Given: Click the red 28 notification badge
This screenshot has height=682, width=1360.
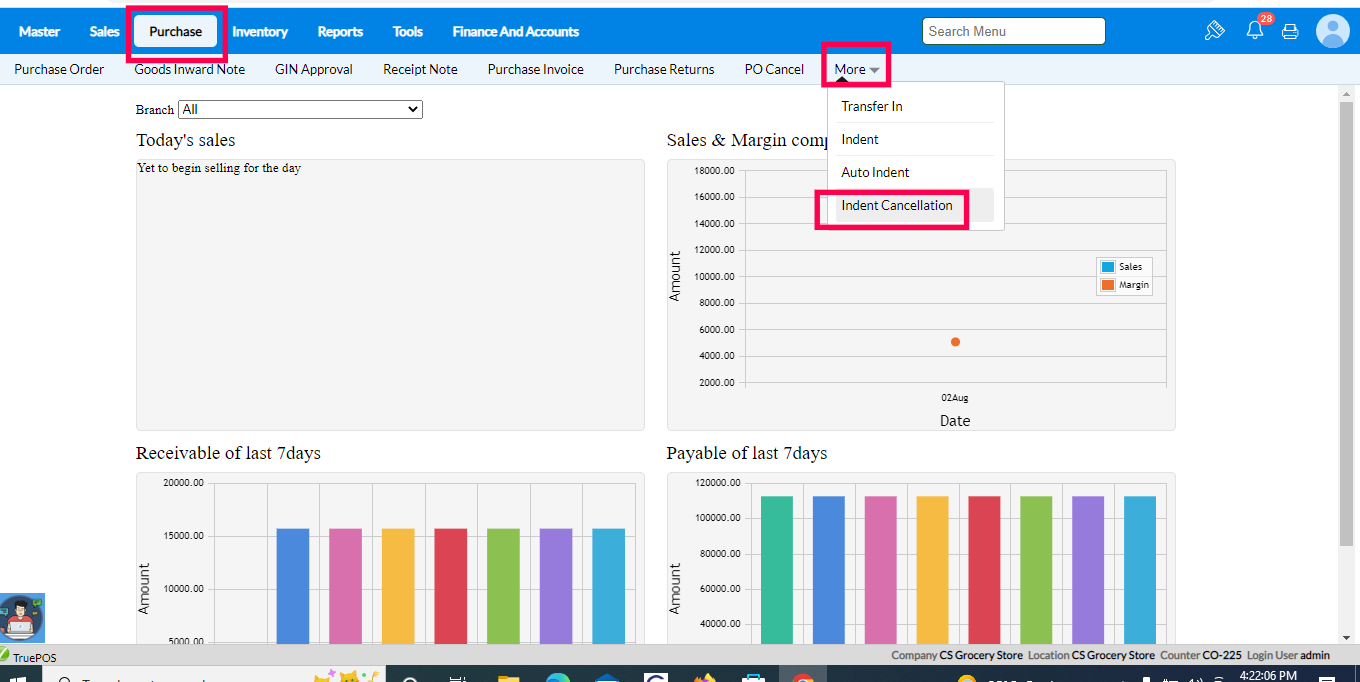Looking at the screenshot, I should point(1266,19).
